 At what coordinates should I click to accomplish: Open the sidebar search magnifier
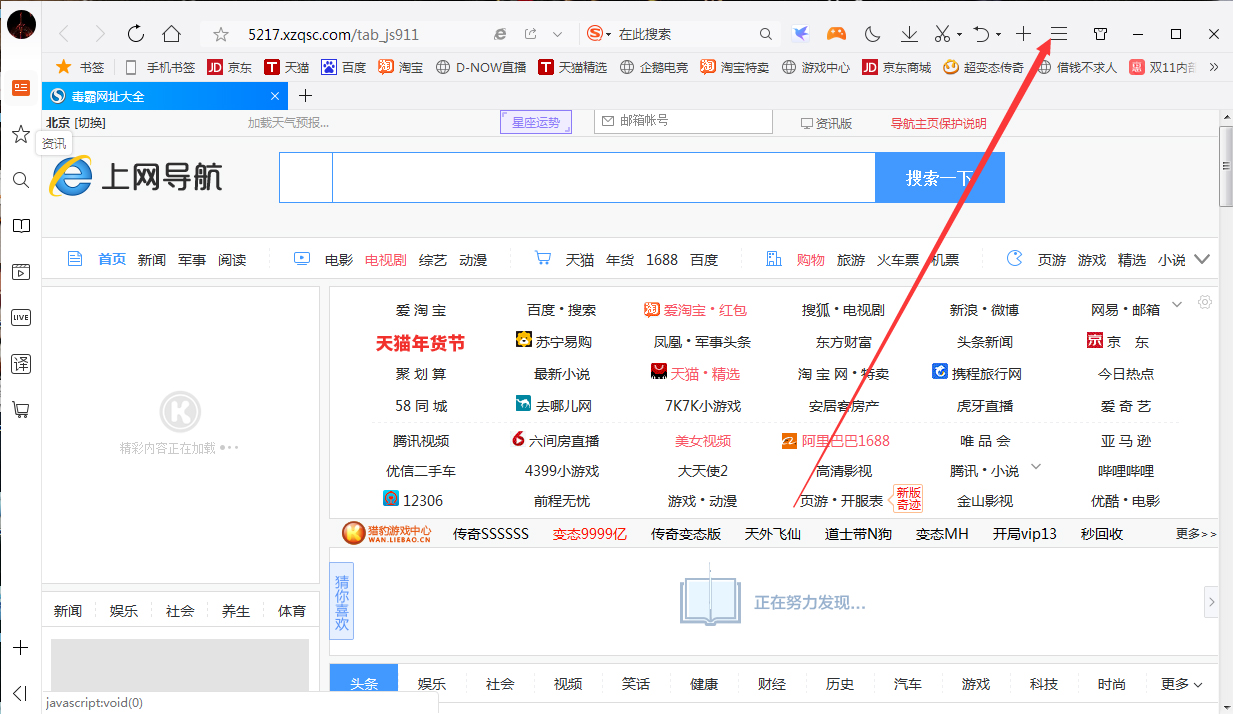point(20,180)
